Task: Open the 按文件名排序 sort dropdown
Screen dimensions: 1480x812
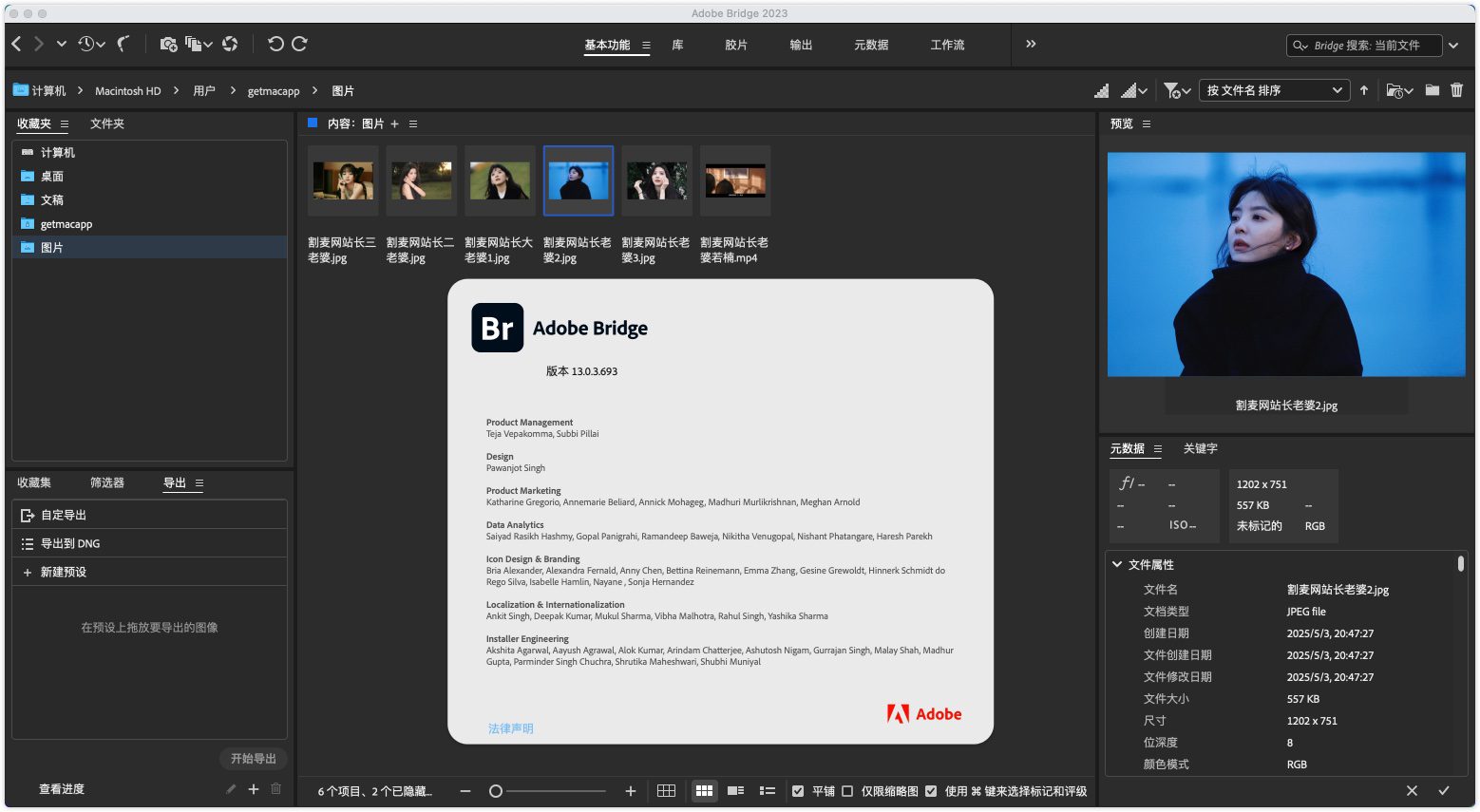Action: coord(1274,90)
